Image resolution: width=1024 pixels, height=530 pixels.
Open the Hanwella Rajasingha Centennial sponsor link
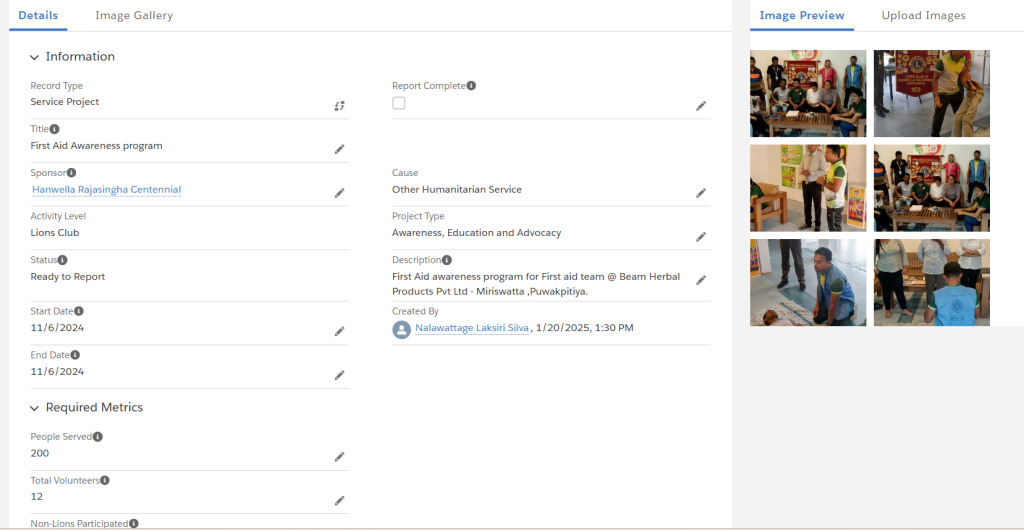[x=106, y=190]
